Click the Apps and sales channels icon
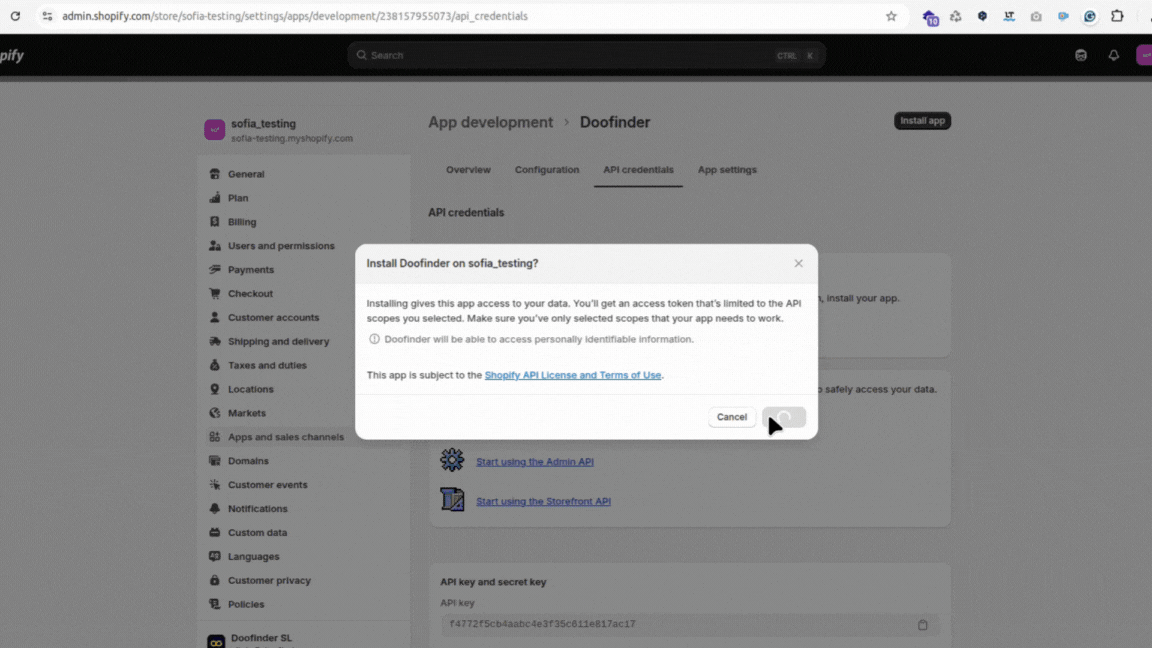 click(x=215, y=436)
